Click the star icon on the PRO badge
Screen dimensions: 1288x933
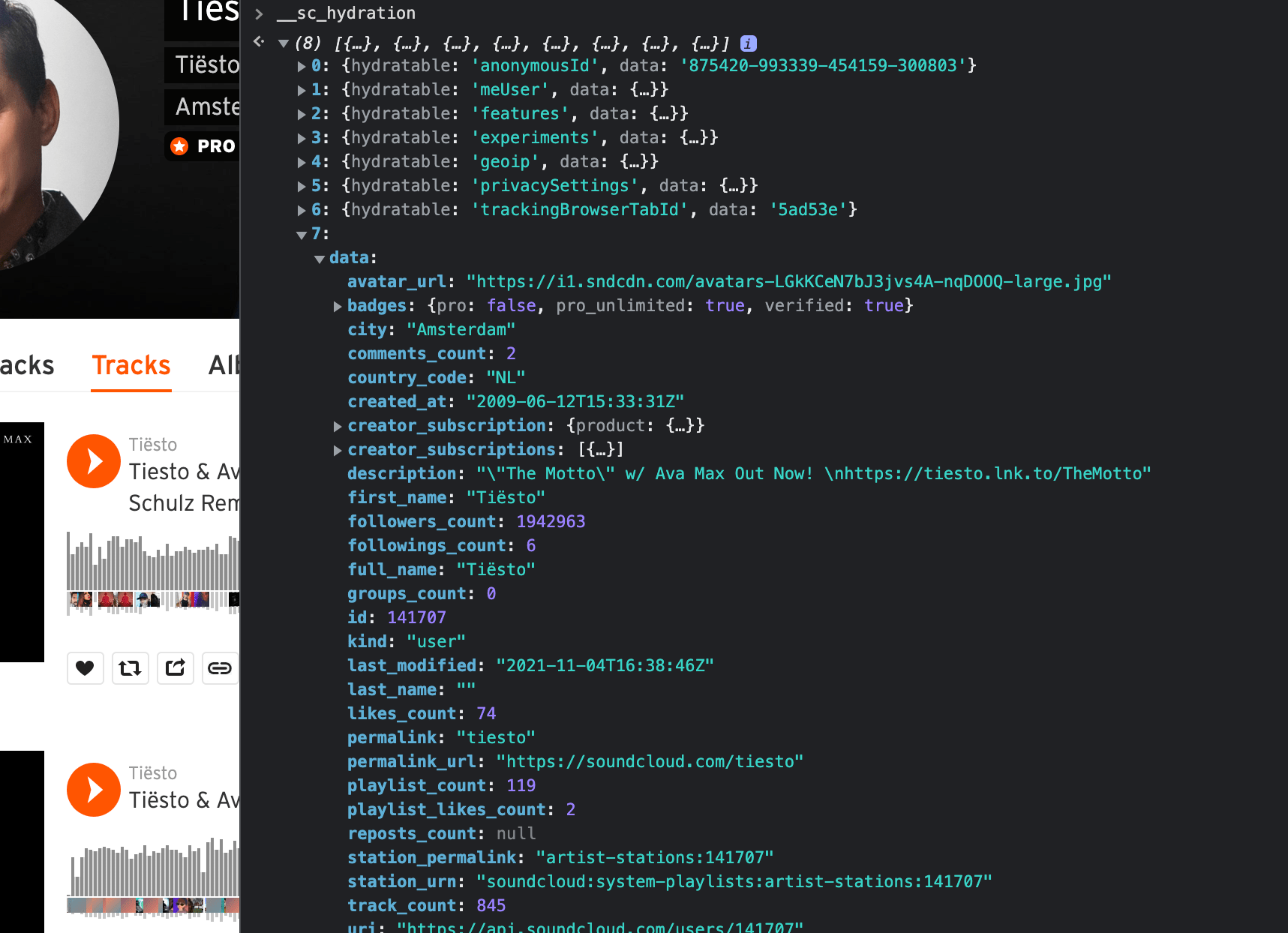pyautogui.click(x=179, y=146)
